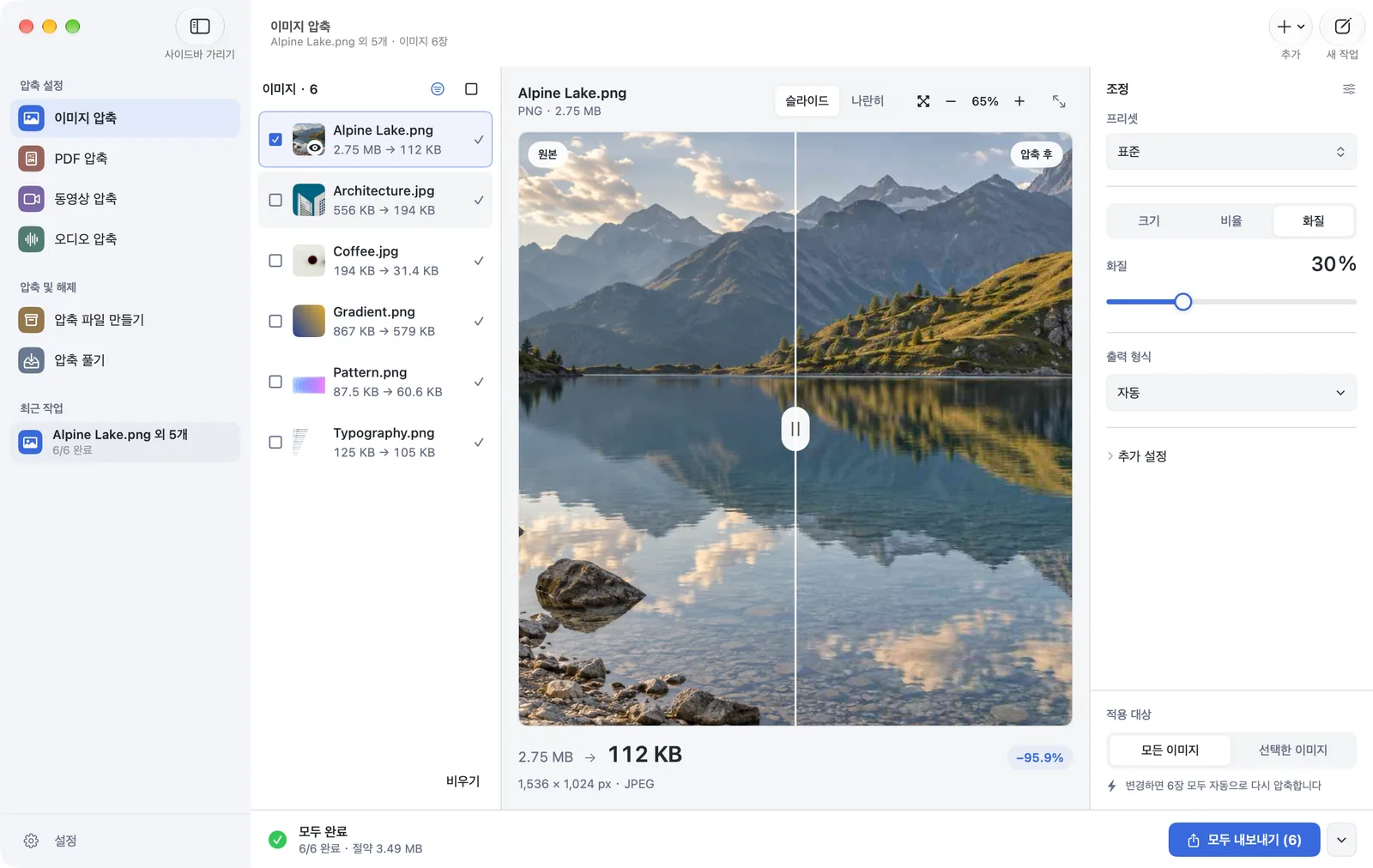Toggle the select-all images checkbox
Screen dimensions: 1373x868
pos(471,89)
